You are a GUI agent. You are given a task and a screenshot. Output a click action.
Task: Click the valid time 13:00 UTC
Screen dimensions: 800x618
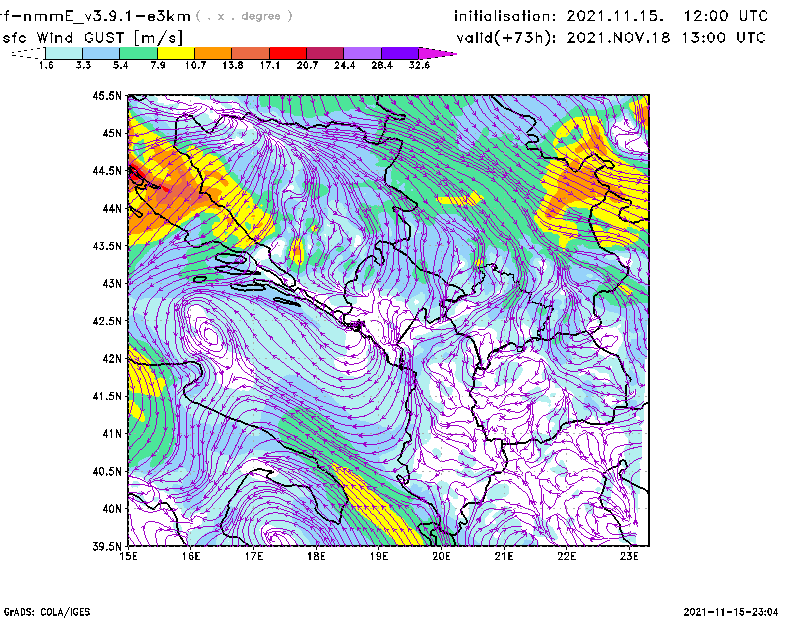723,37
